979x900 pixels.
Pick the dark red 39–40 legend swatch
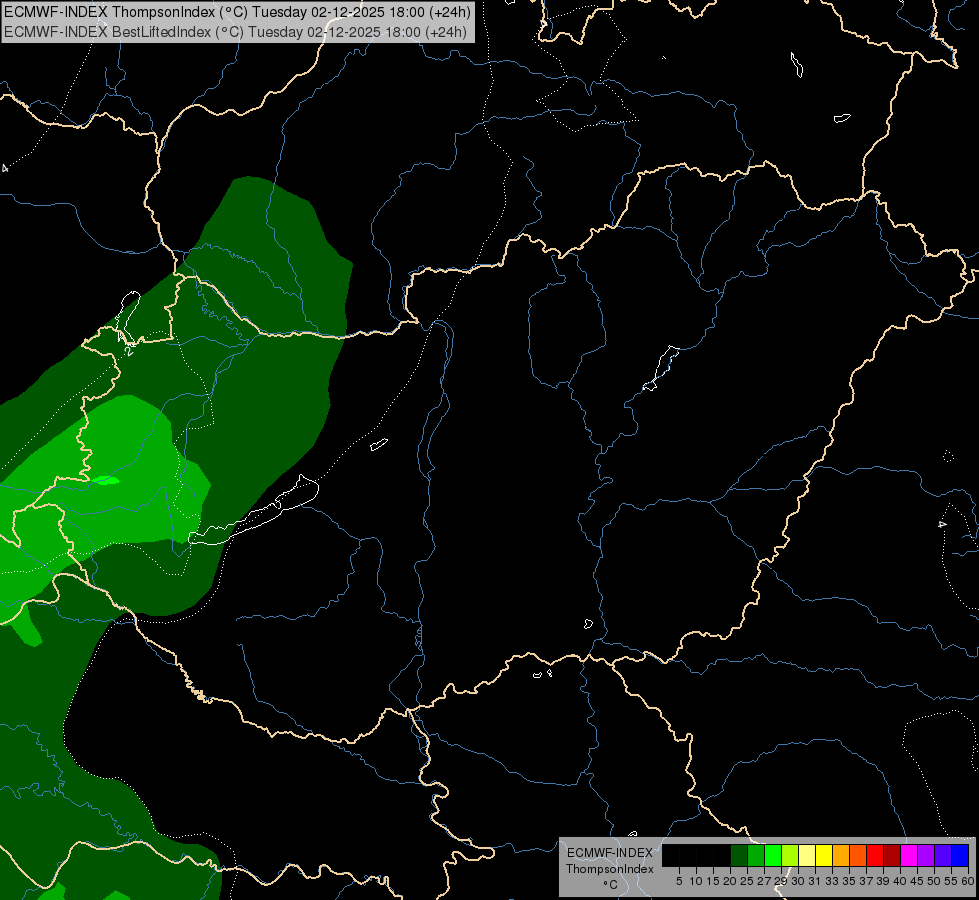892,855
